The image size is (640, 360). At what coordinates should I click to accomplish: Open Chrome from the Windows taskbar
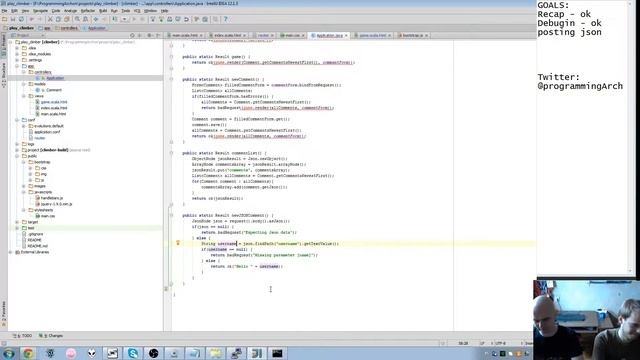pos(28,353)
